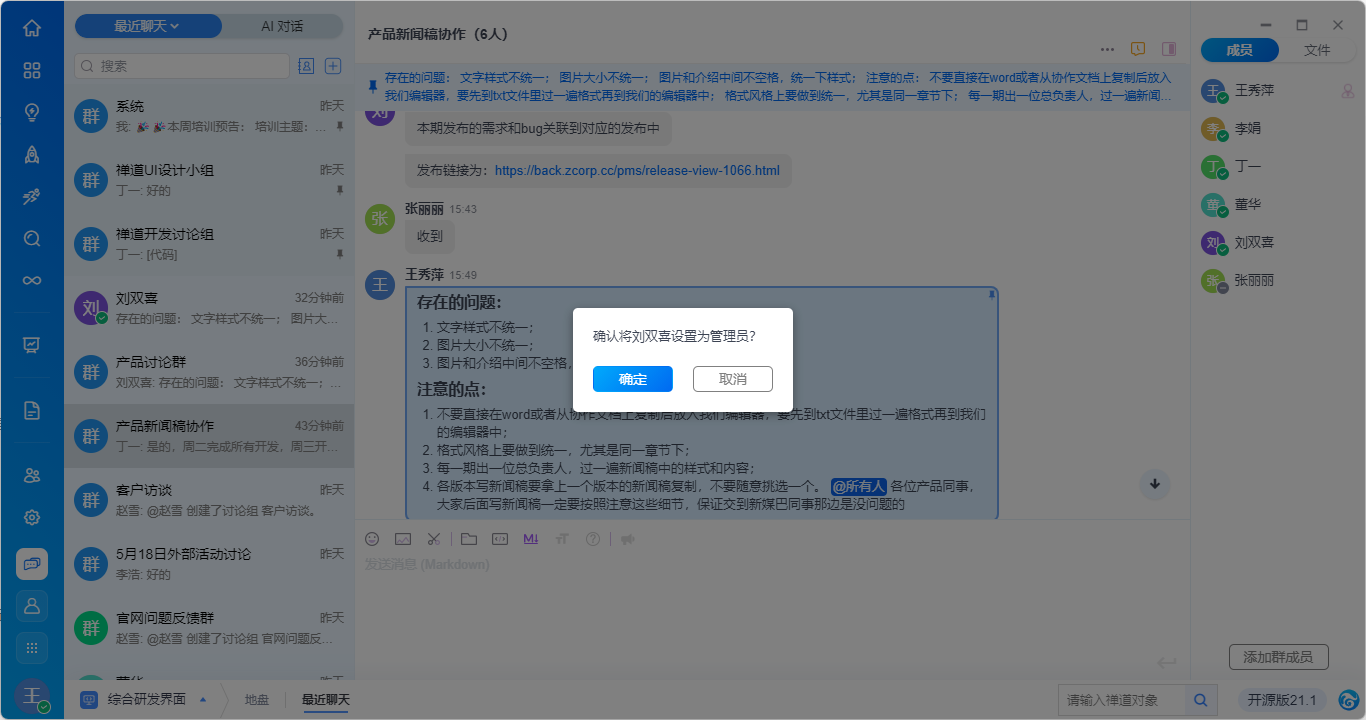Open the 产品讨论群 chat
The width and height of the screenshot is (1366, 720).
pos(209,372)
